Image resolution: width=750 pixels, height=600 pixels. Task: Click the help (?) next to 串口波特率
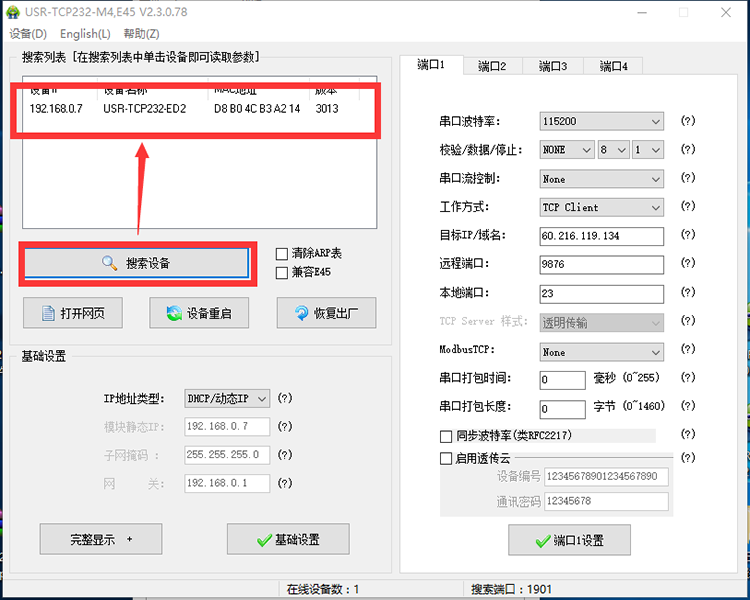pyautogui.click(x=687, y=121)
